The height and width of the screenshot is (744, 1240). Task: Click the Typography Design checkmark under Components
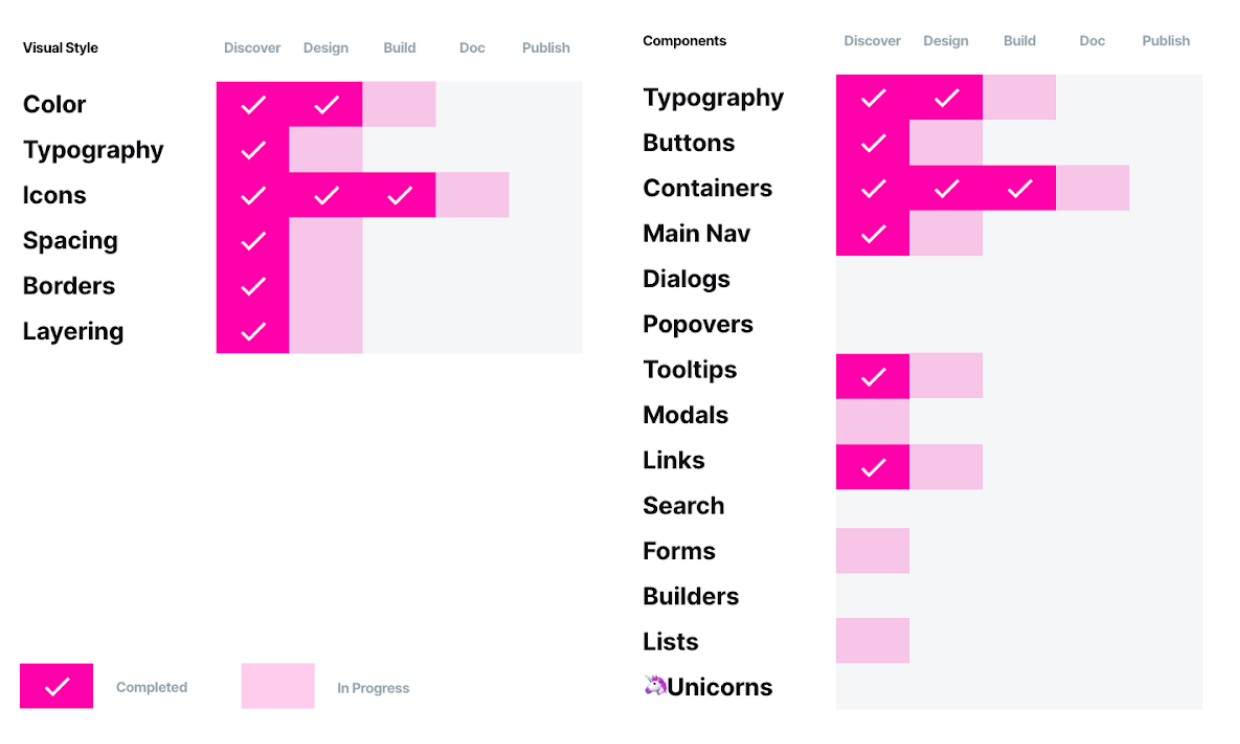[x=946, y=98]
